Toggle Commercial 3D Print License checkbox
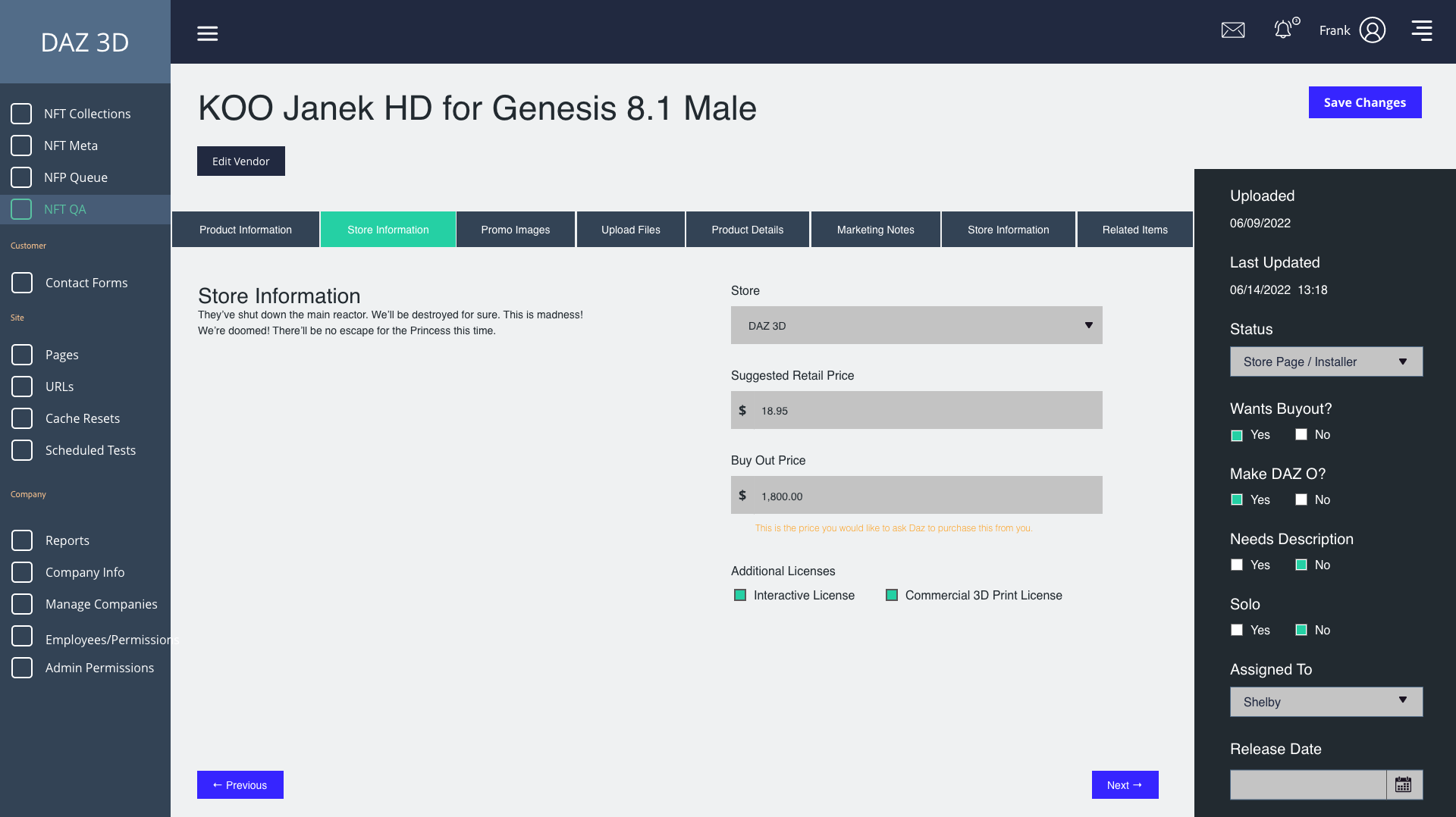 point(892,595)
